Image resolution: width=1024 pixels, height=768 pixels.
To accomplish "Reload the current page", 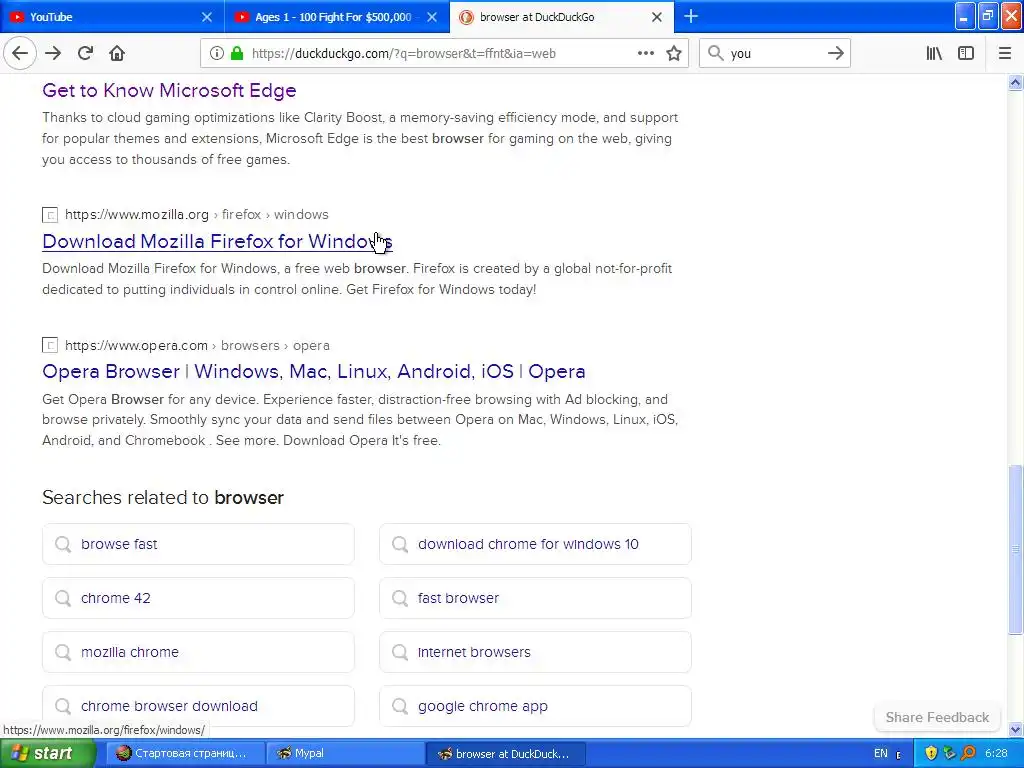I will point(85,53).
